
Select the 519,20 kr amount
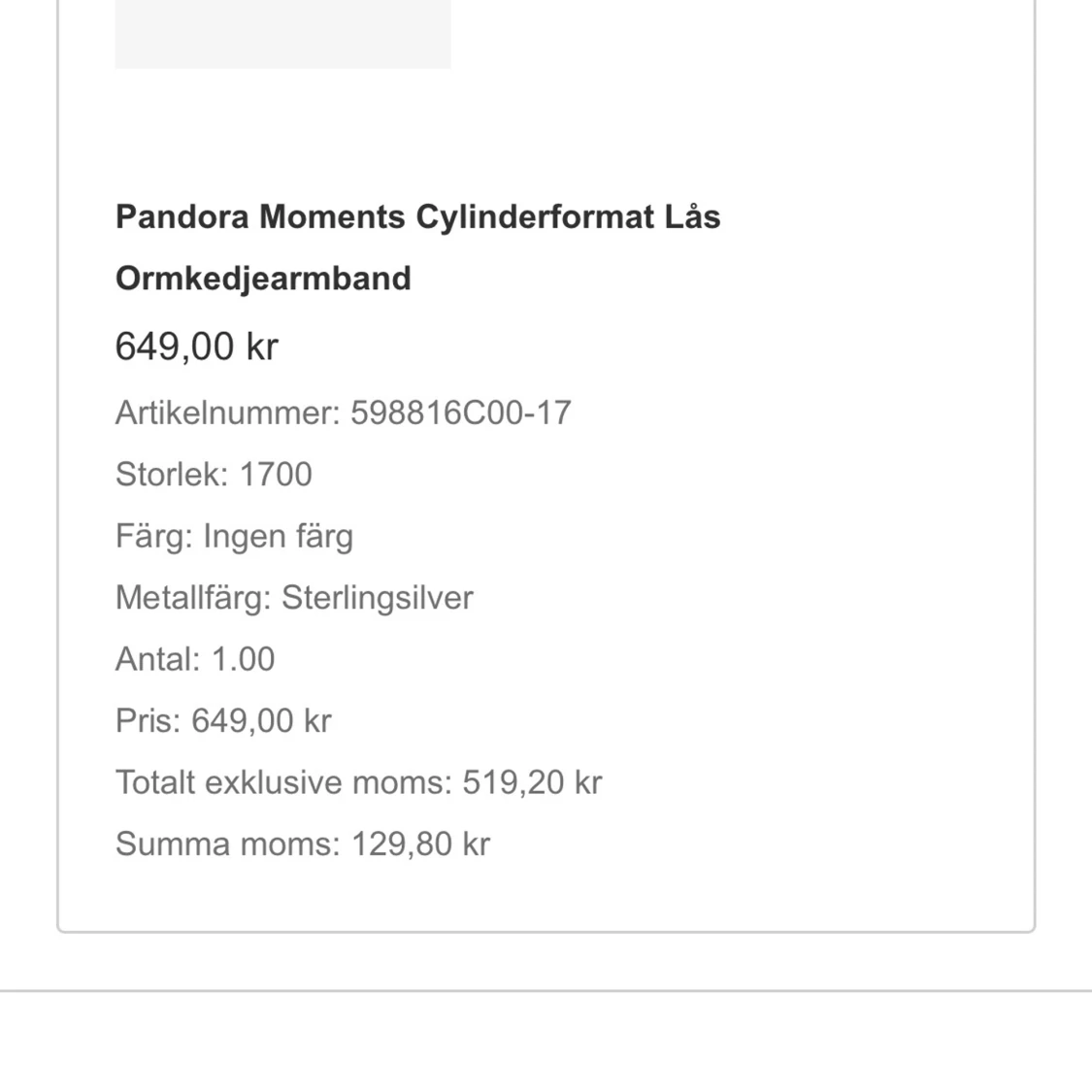pos(532,782)
